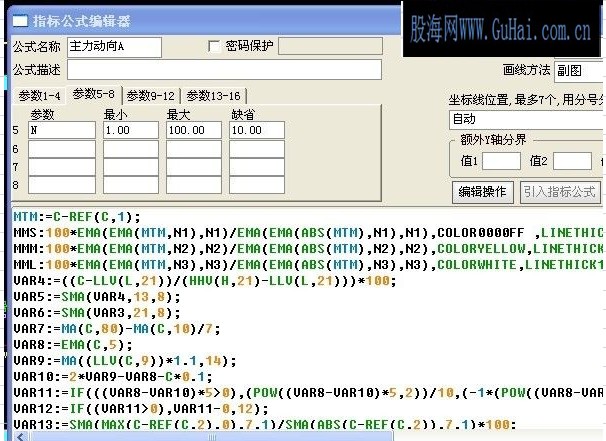Click the 坐标线位置 field showing 自动
606x441 pixels.
tap(526, 119)
